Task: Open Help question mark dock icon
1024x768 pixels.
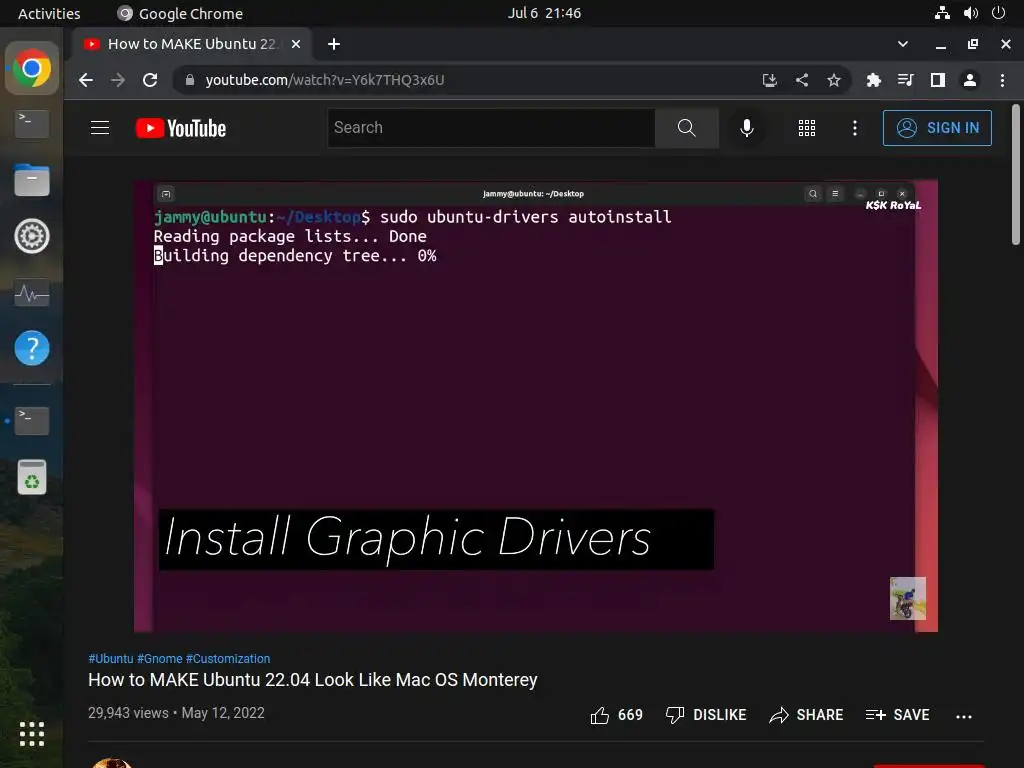Action: 31,348
